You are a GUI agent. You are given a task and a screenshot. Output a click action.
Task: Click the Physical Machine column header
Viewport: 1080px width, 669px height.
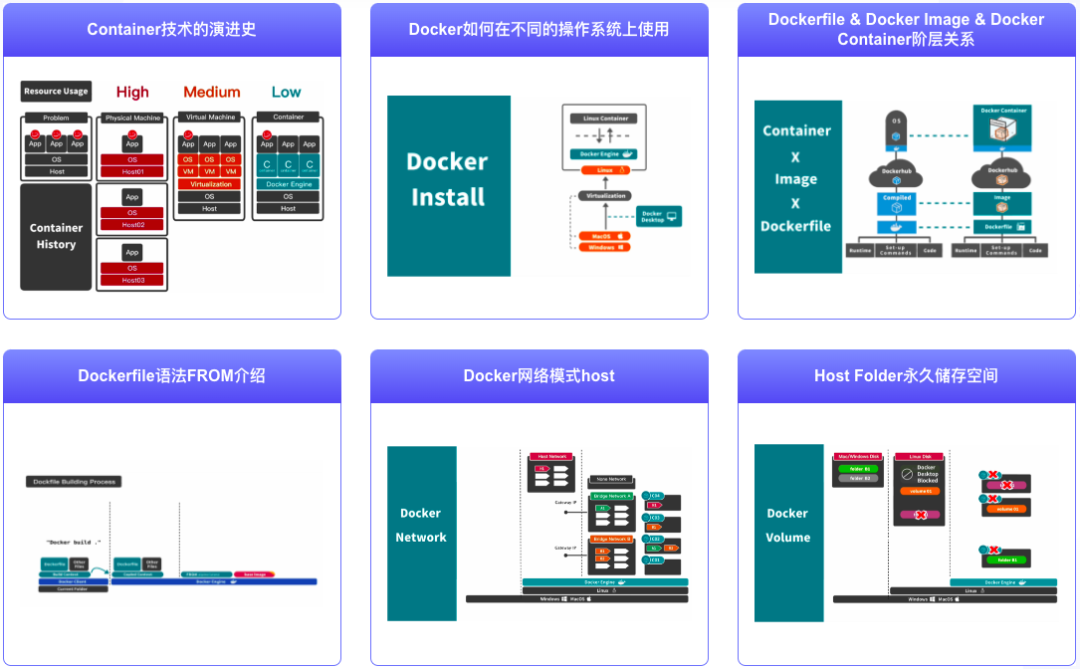coord(132,118)
